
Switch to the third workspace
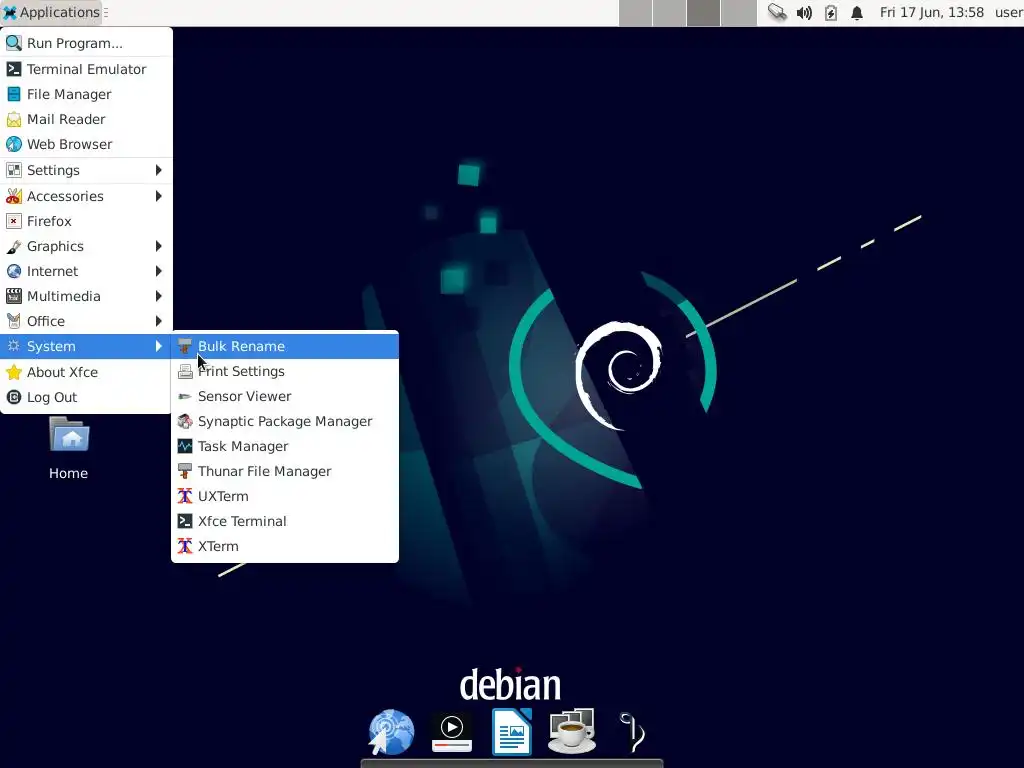[703, 13]
